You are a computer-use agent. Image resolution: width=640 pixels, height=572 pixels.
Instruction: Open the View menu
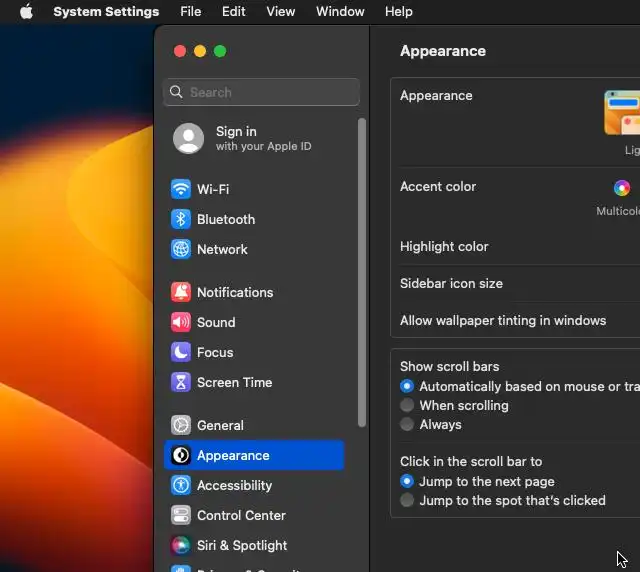[x=281, y=11]
